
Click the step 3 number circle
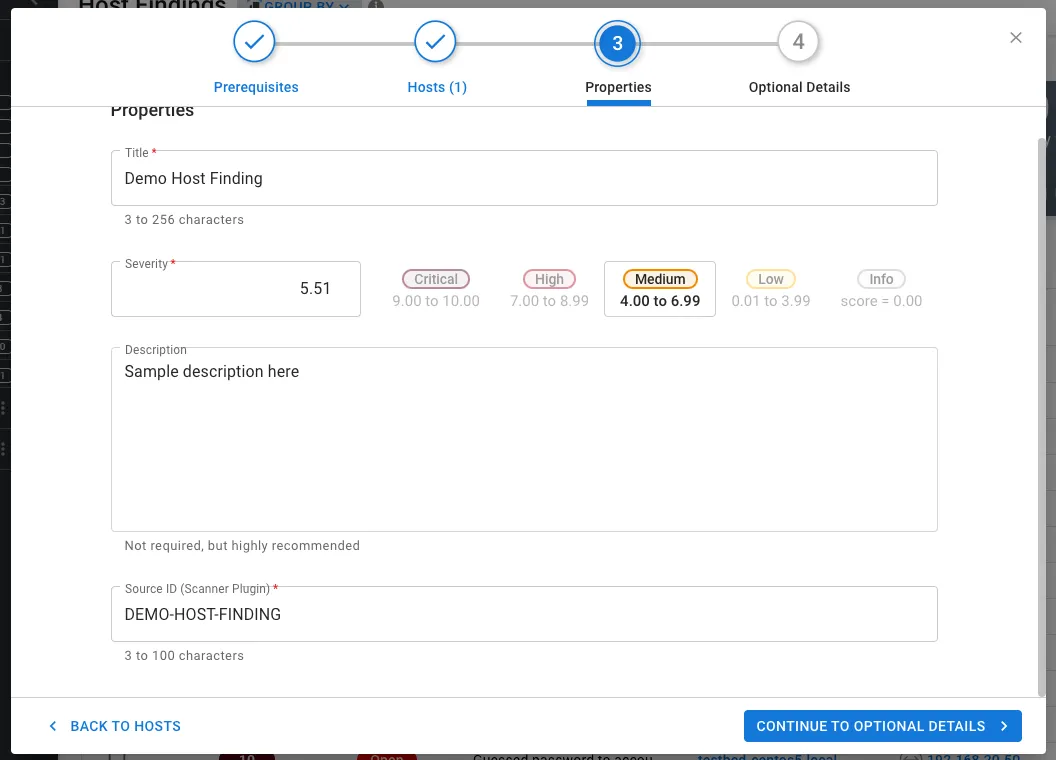pos(617,43)
